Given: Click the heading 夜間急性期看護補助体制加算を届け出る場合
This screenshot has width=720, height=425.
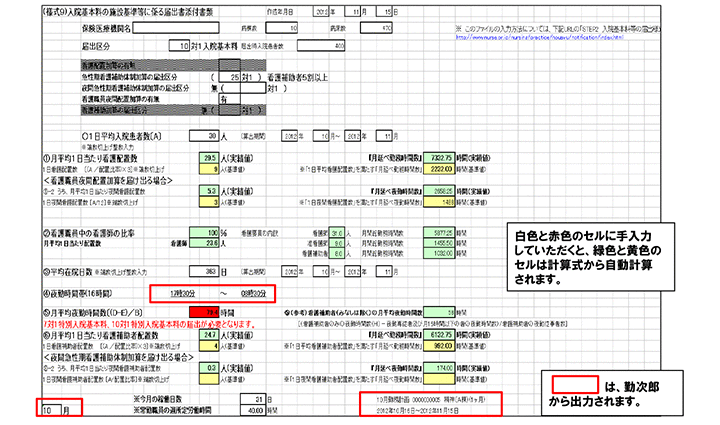Looking at the screenshot, I should tap(118, 357).
